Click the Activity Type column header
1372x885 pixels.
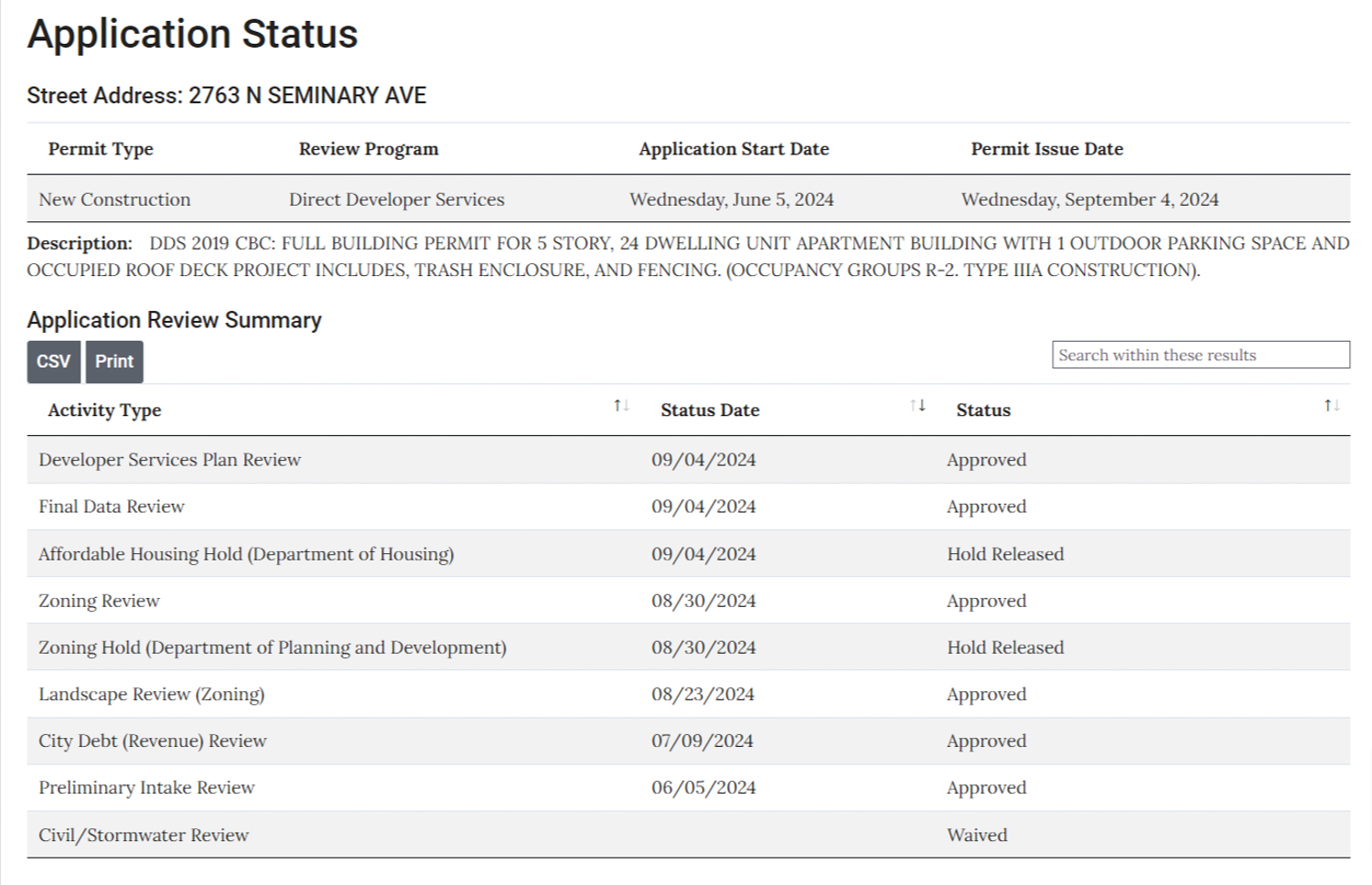click(x=104, y=411)
